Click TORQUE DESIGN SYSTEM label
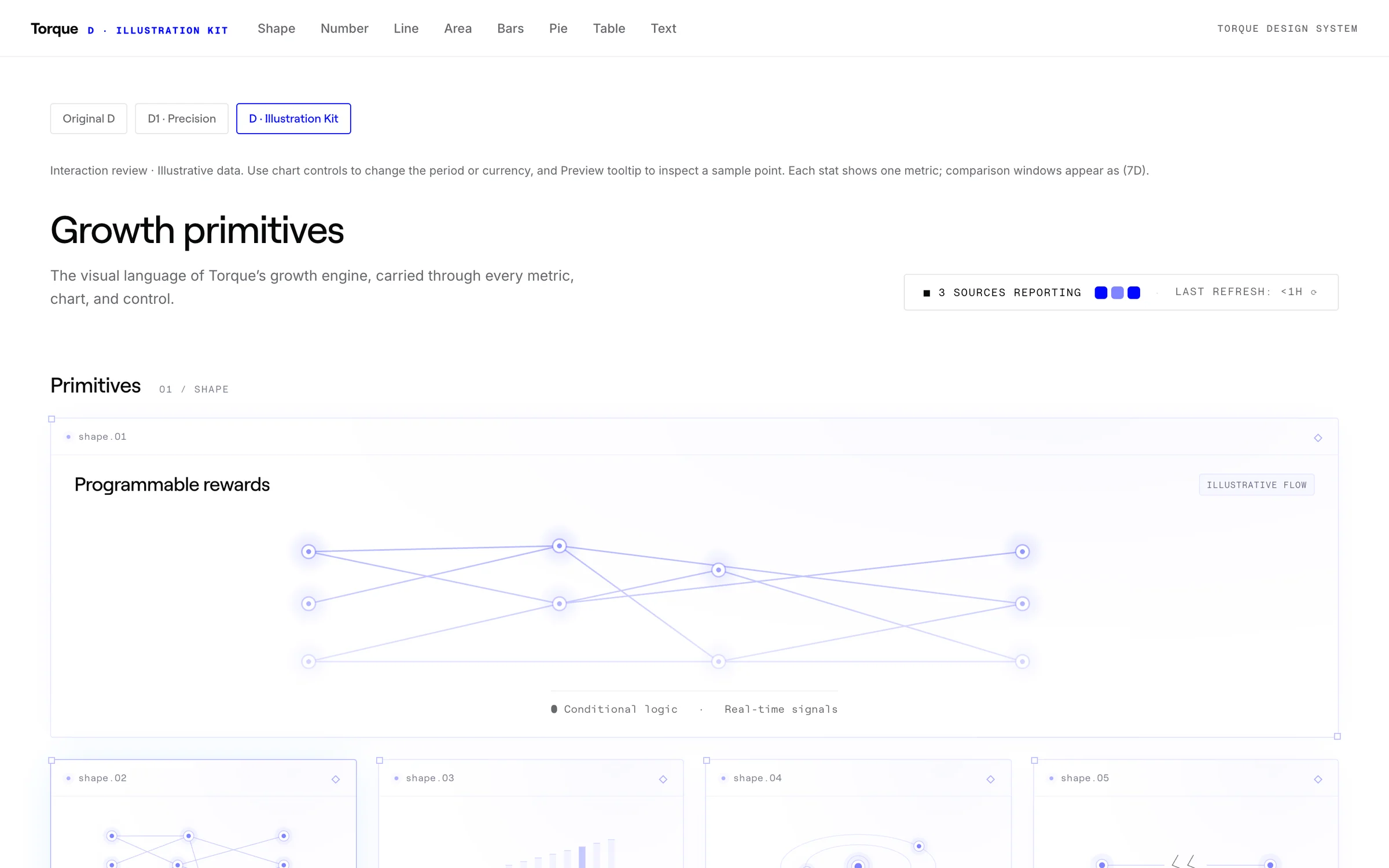The image size is (1389, 868). (x=1287, y=28)
